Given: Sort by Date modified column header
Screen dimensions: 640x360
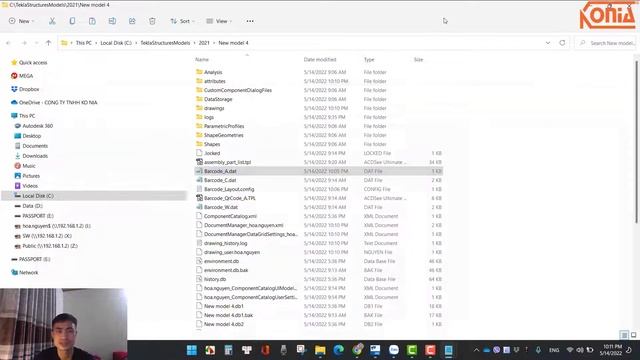Looking at the screenshot, I should tap(320, 60).
